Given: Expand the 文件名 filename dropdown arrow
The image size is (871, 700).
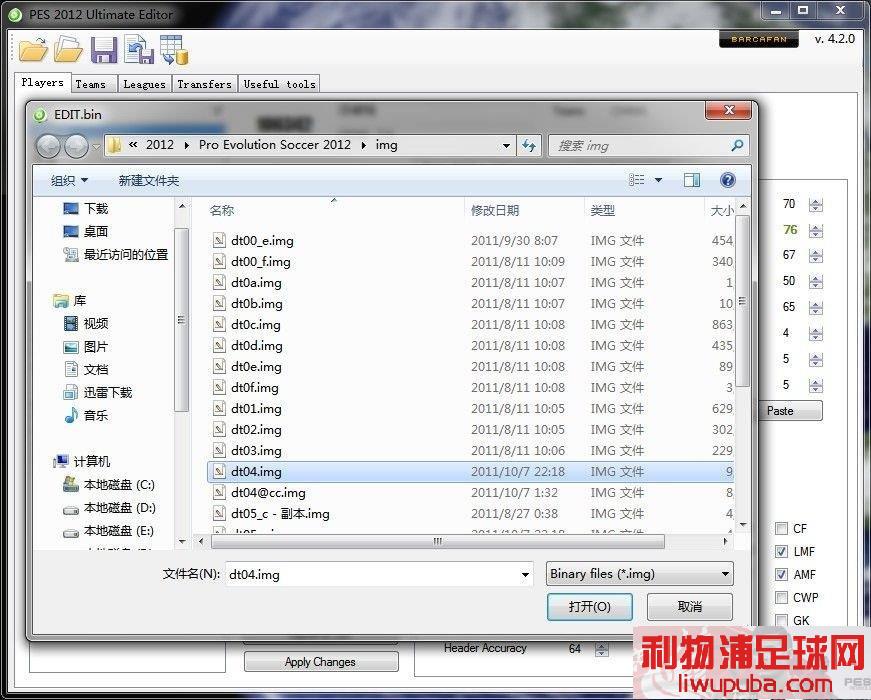Looking at the screenshot, I should (525, 574).
